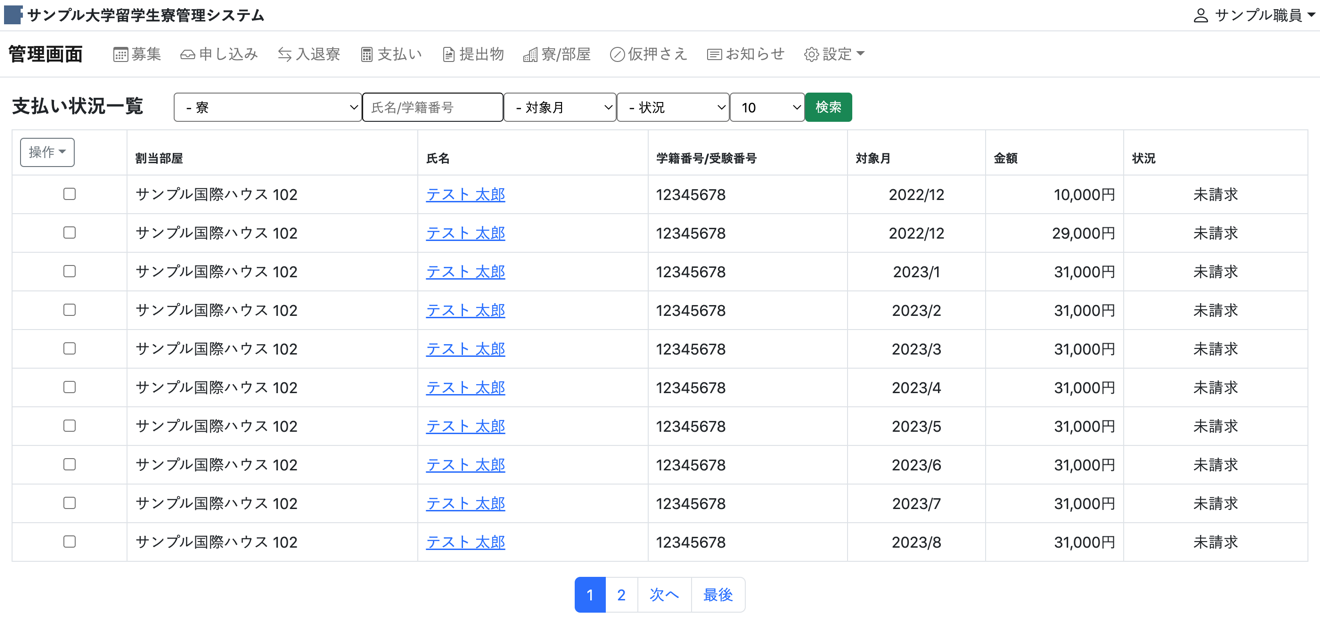Click the inbox icon beside 申し込み
This screenshot has width=1320, height=636.
[187, 55]
